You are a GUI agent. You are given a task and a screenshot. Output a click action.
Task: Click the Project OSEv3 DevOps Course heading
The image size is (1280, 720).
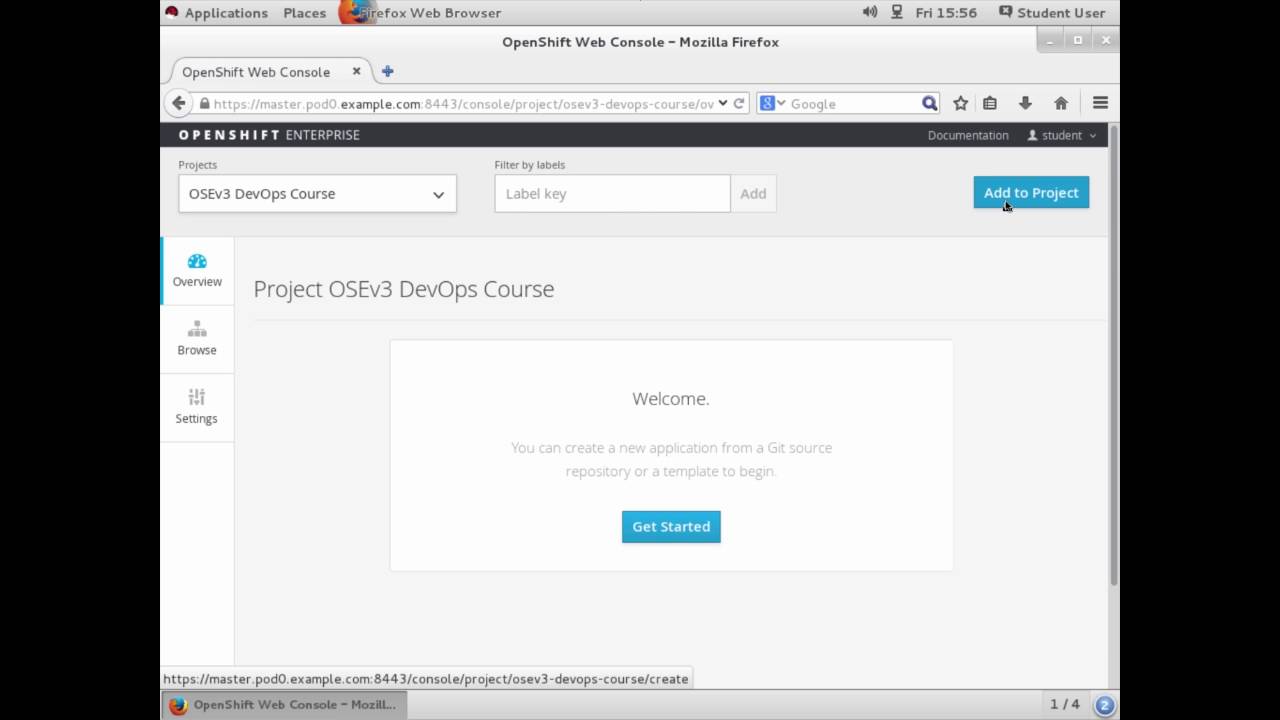[x=404, y=289]
